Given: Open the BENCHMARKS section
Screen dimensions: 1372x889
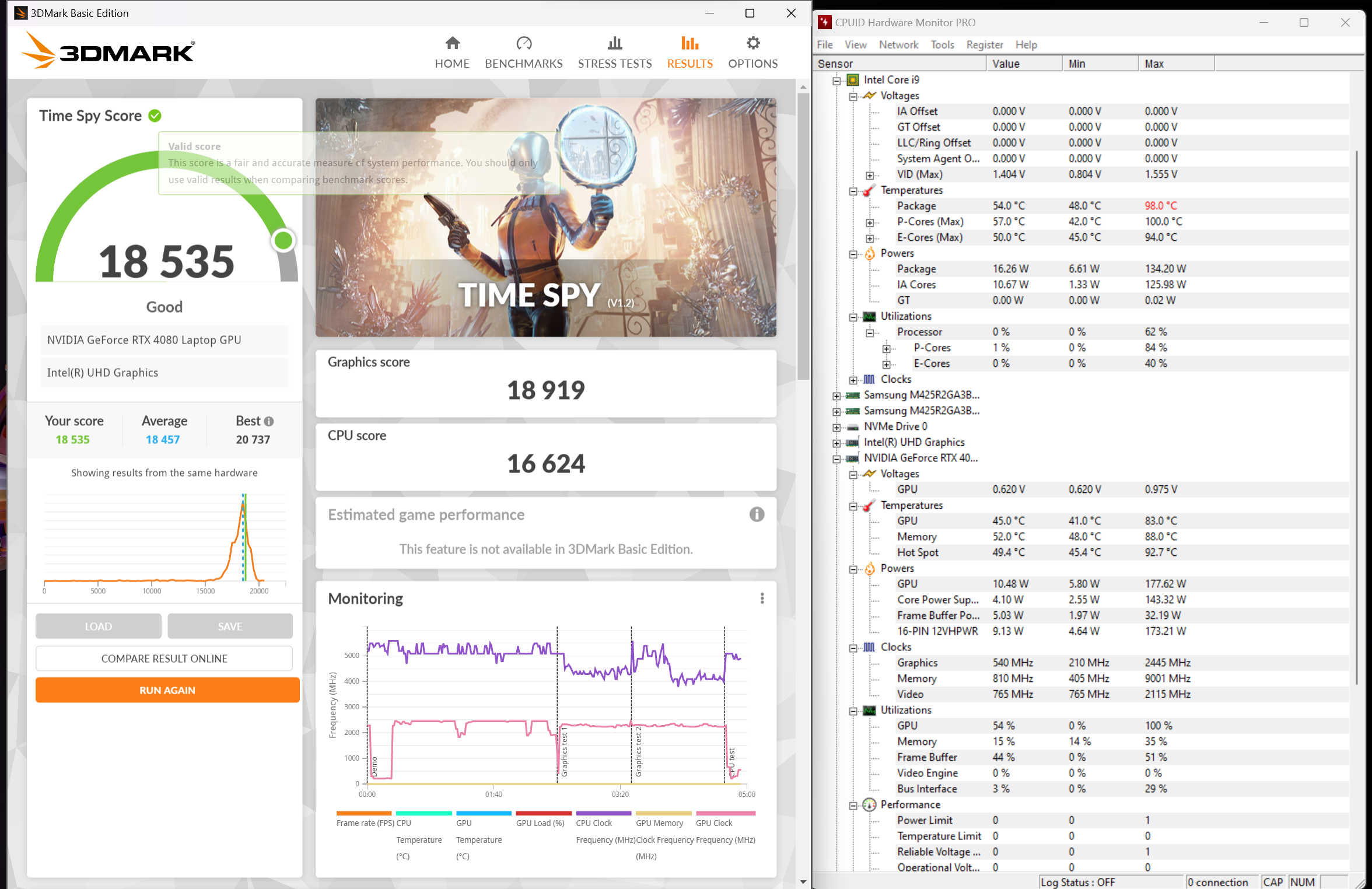Looking at the screenshot, I should tap(524, 52).
